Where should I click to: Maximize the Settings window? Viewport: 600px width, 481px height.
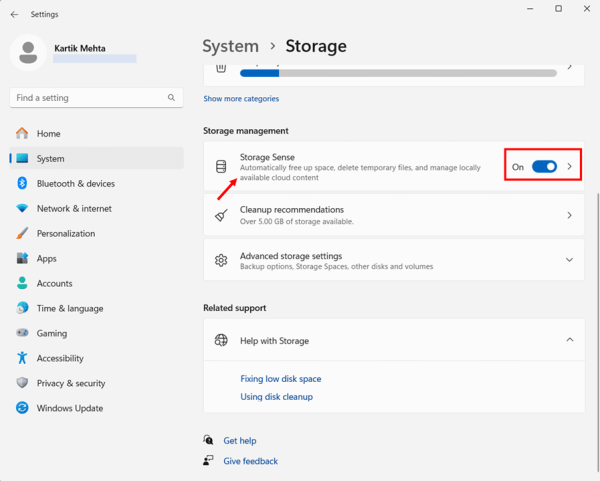tap(558, 8)
